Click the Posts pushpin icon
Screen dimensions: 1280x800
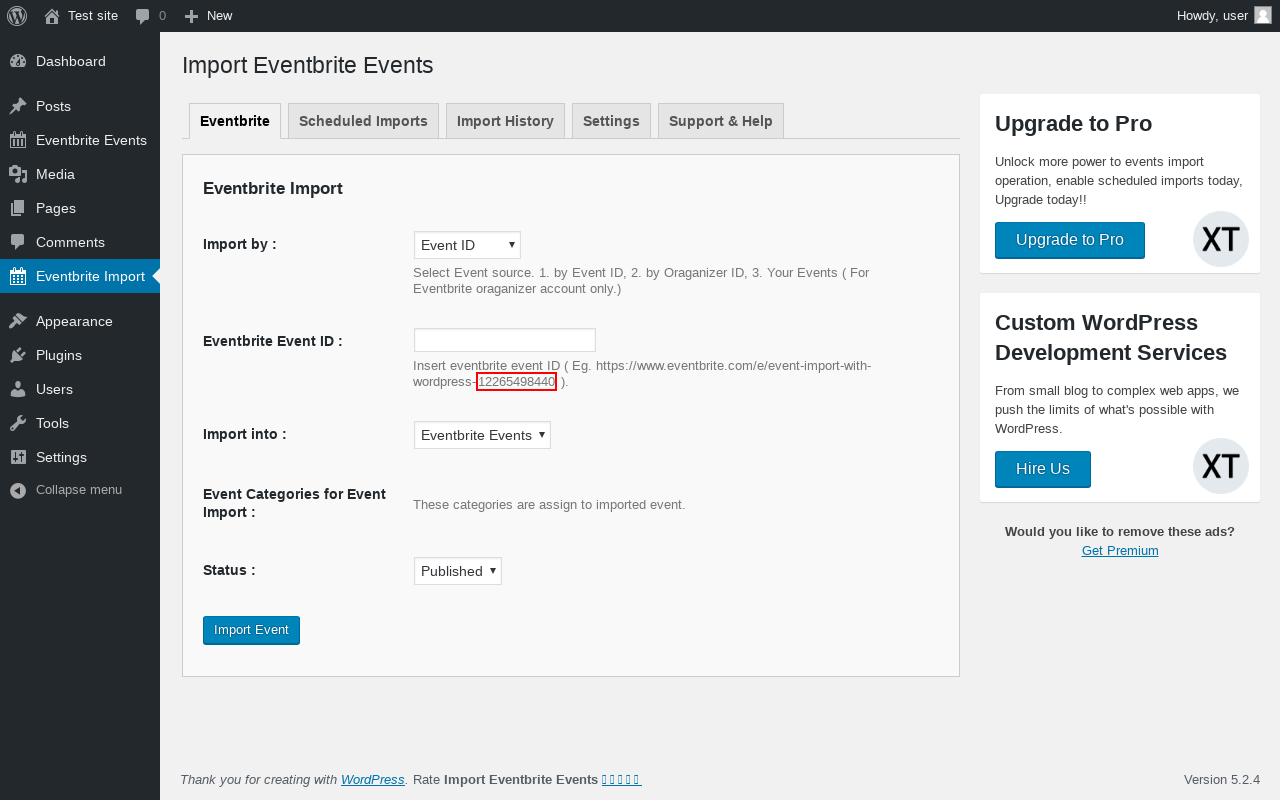pos(18,106)
